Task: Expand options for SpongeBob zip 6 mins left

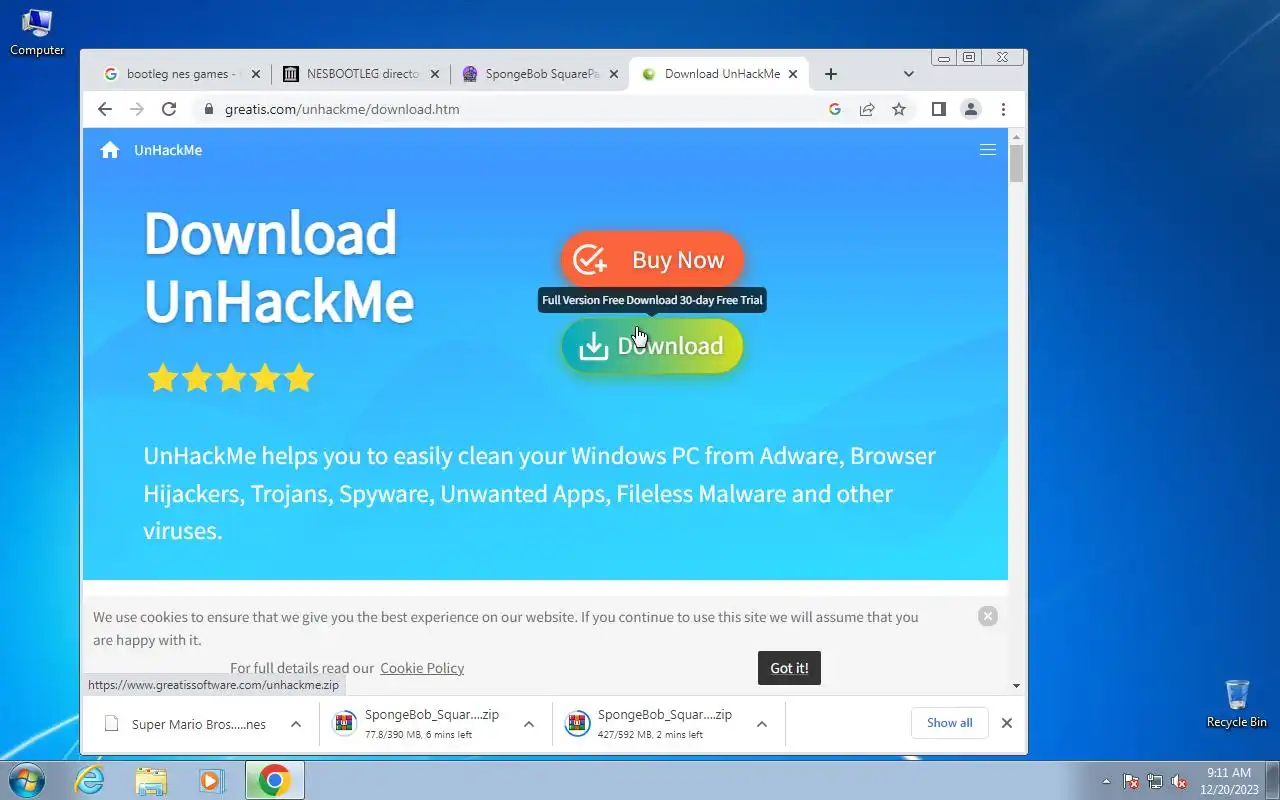Action: pos(529,724)
